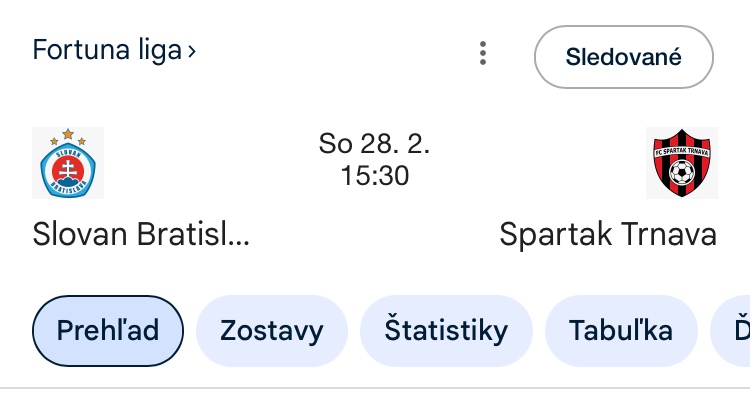
Task: Click the chevron arrow after Fortuna liga
Action: click(190, 51)
